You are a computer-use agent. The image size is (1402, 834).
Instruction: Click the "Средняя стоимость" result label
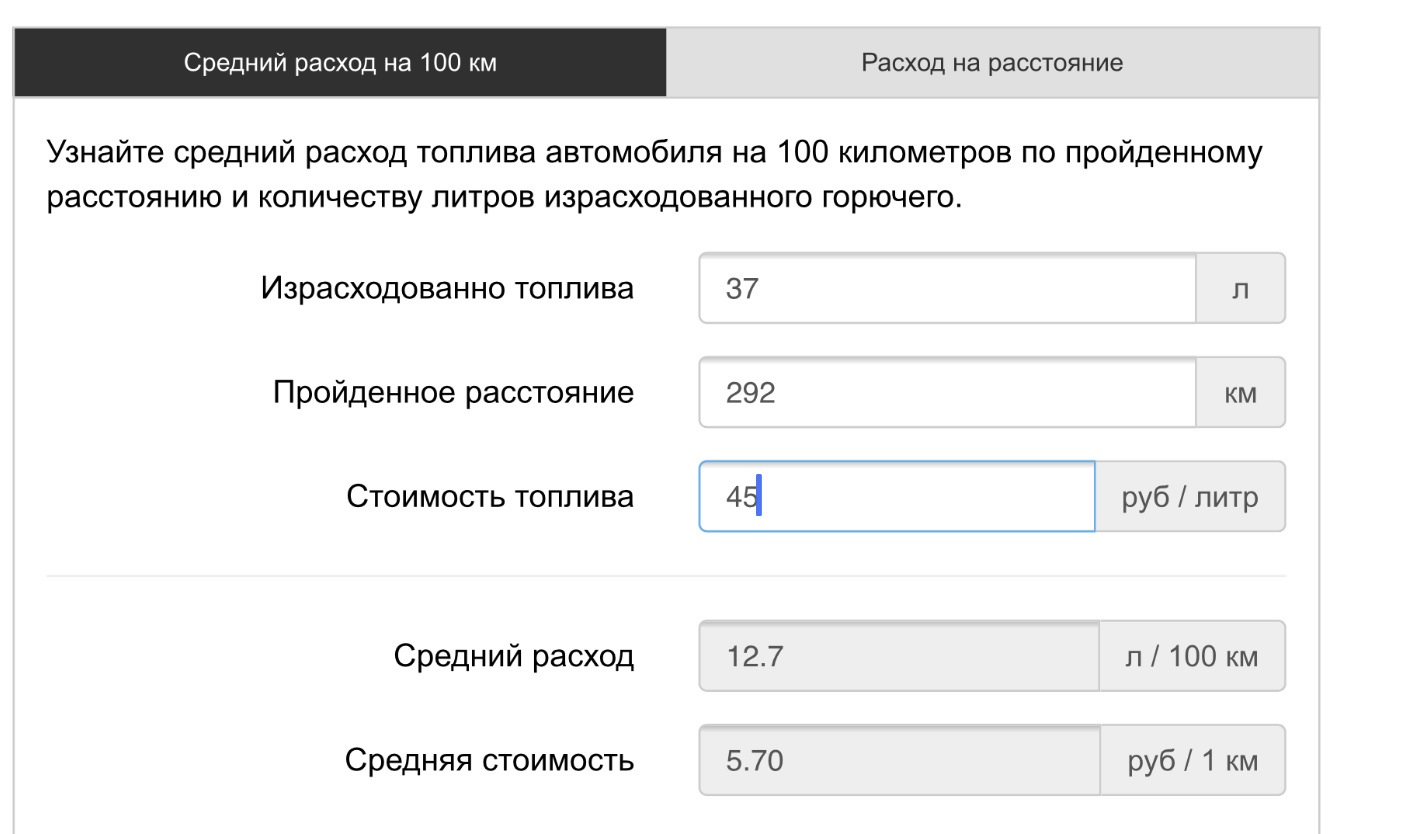(x=489, y=761)
